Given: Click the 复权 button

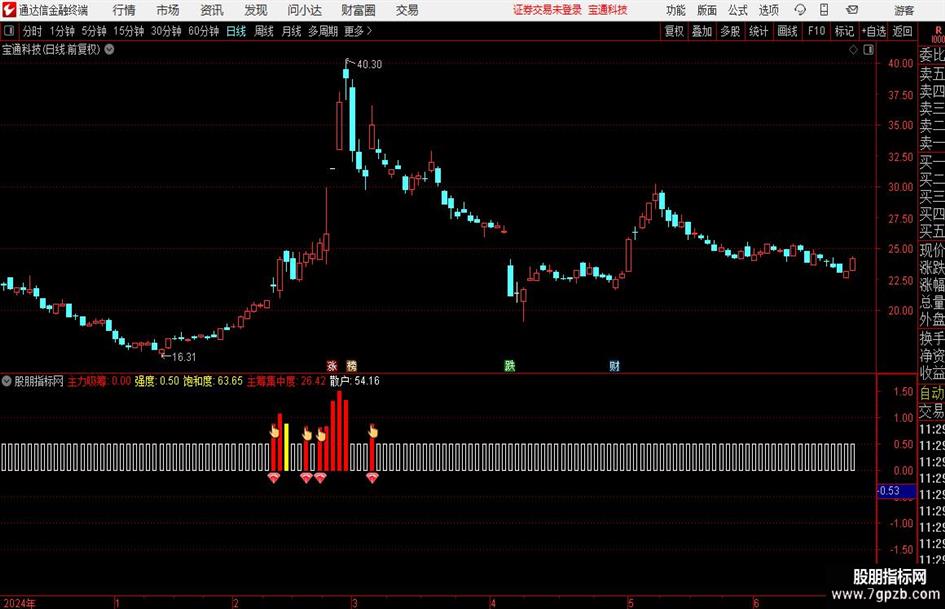Looking at the screenshot, I should tap(674, 31).
